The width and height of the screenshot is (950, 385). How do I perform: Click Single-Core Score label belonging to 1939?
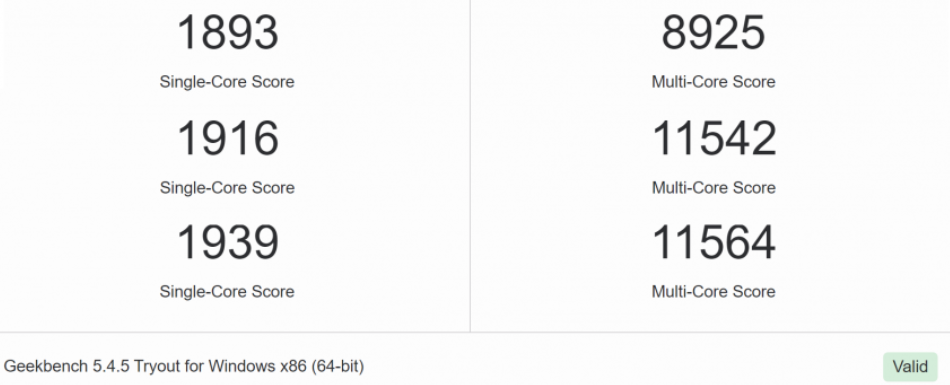coord(227,292)
